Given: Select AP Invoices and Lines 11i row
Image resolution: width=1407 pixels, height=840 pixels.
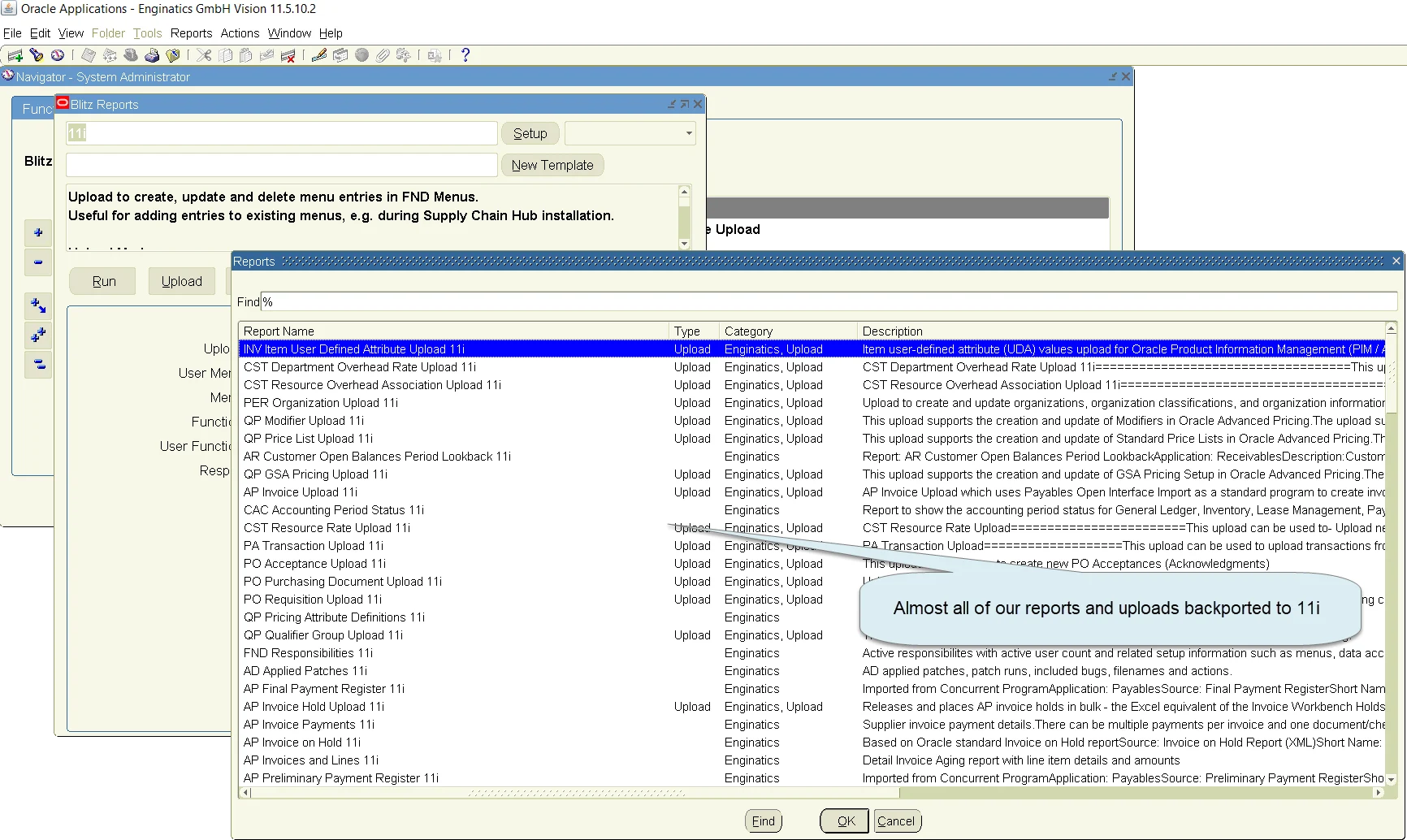Looking at the screenshot, I should click(812, 760).
